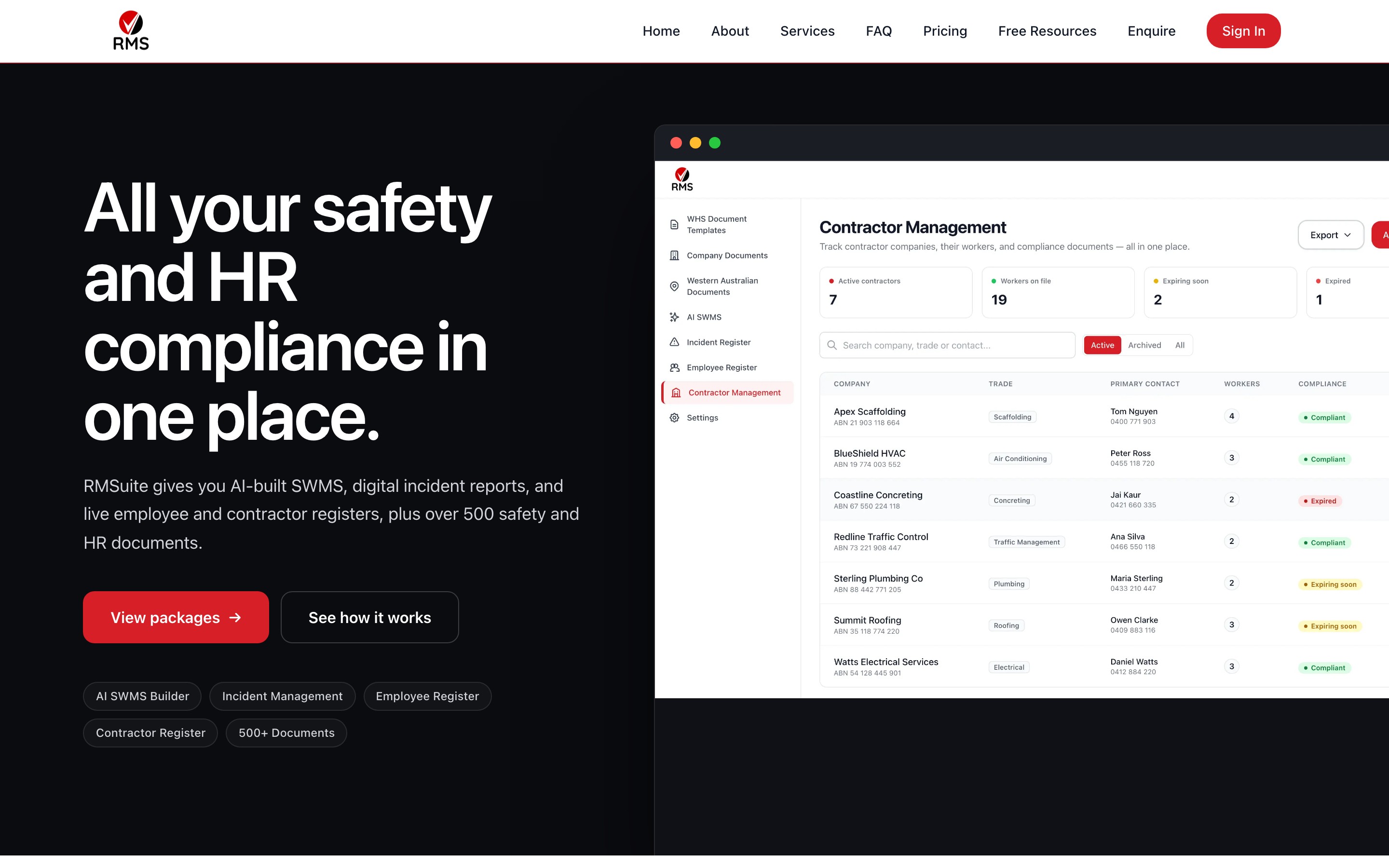The height and width of the screenshot is (868, 1389).
Task: Click the Contractor Register pill
Action: pyautogui.click(x=150, y=733)
